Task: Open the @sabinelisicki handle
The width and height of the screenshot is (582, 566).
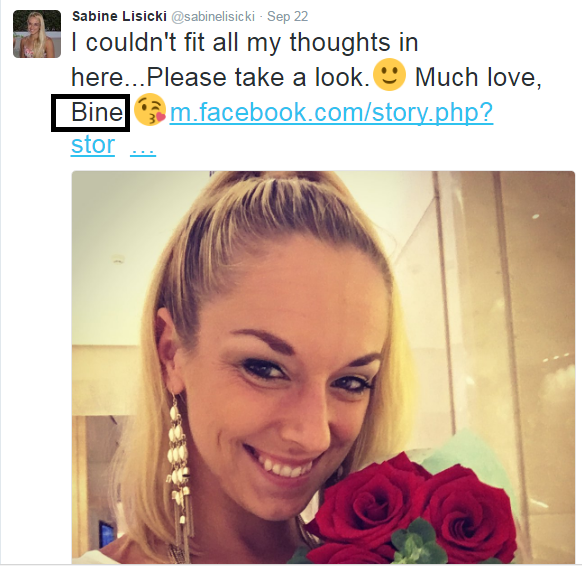Action: pos(213,17)
